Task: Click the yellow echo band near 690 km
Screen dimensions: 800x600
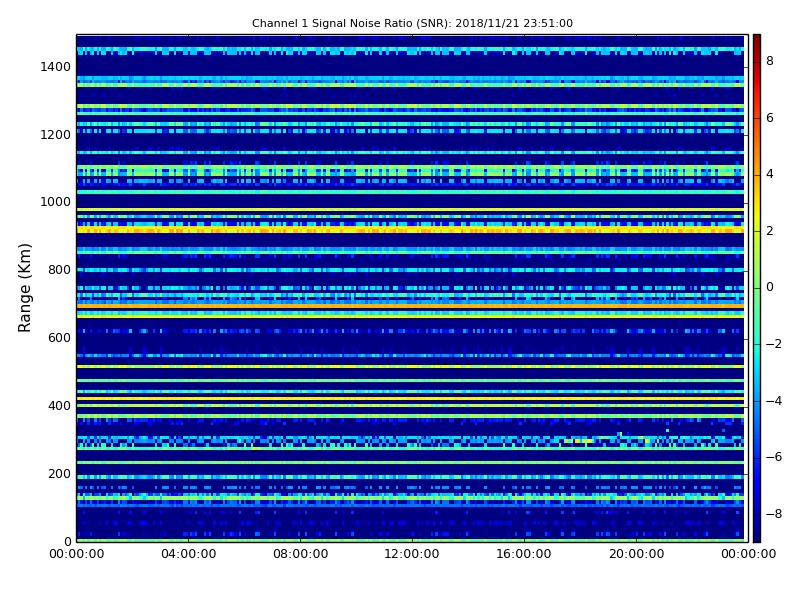Action: coord(410,306)
